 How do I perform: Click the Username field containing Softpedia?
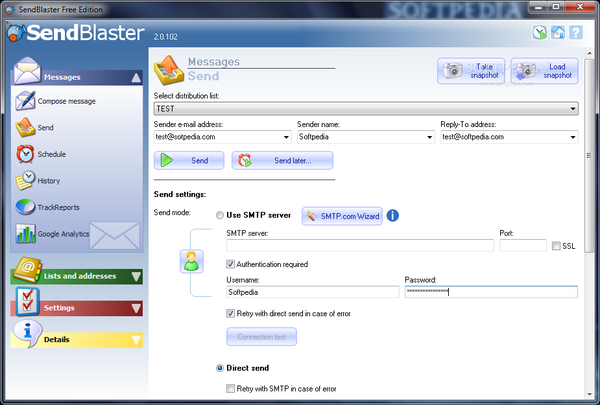(x=313, y=292)
